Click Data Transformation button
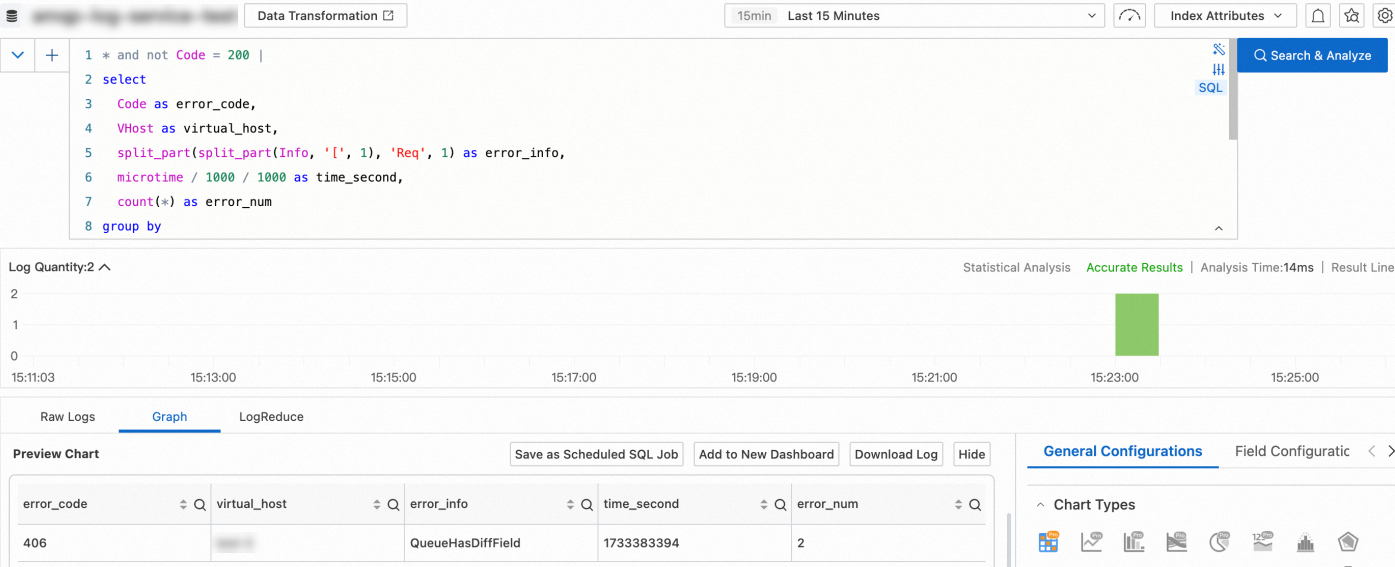Screen dimensions: 1395x567 pos(325,16)
